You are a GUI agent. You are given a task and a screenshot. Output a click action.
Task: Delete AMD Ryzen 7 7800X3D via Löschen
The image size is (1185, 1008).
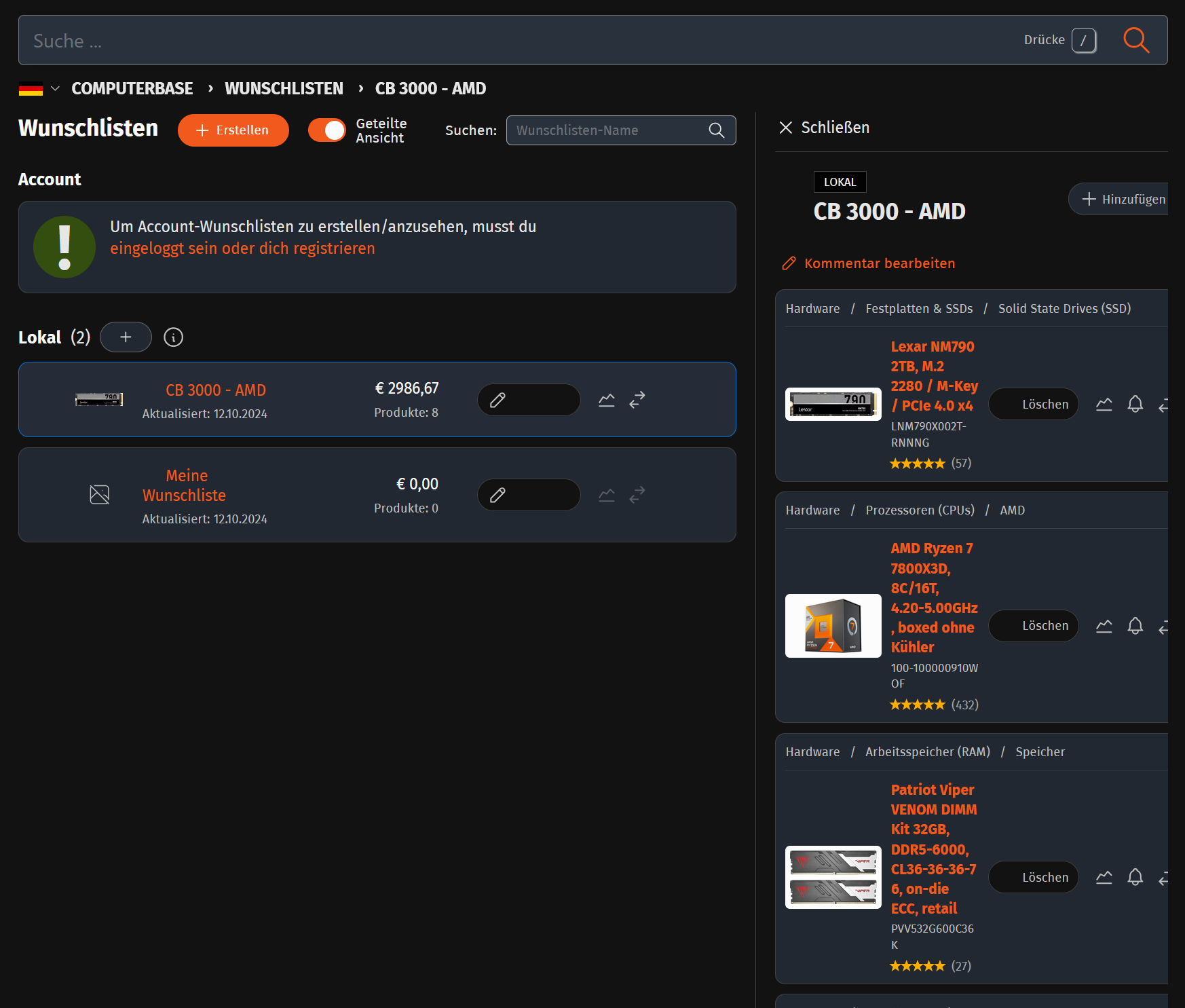coord(1034,626)
